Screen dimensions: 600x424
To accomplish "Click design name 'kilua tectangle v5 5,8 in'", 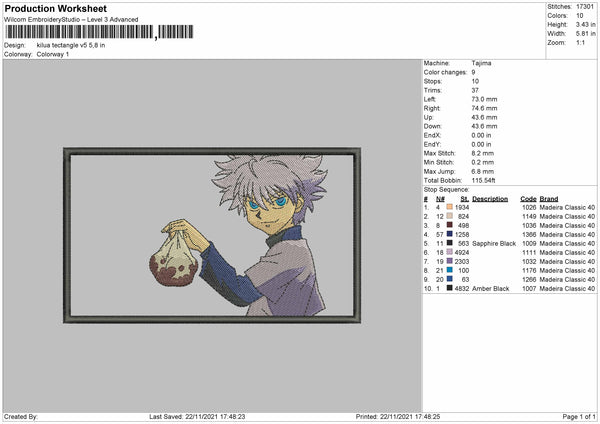I will pos(71,45).
